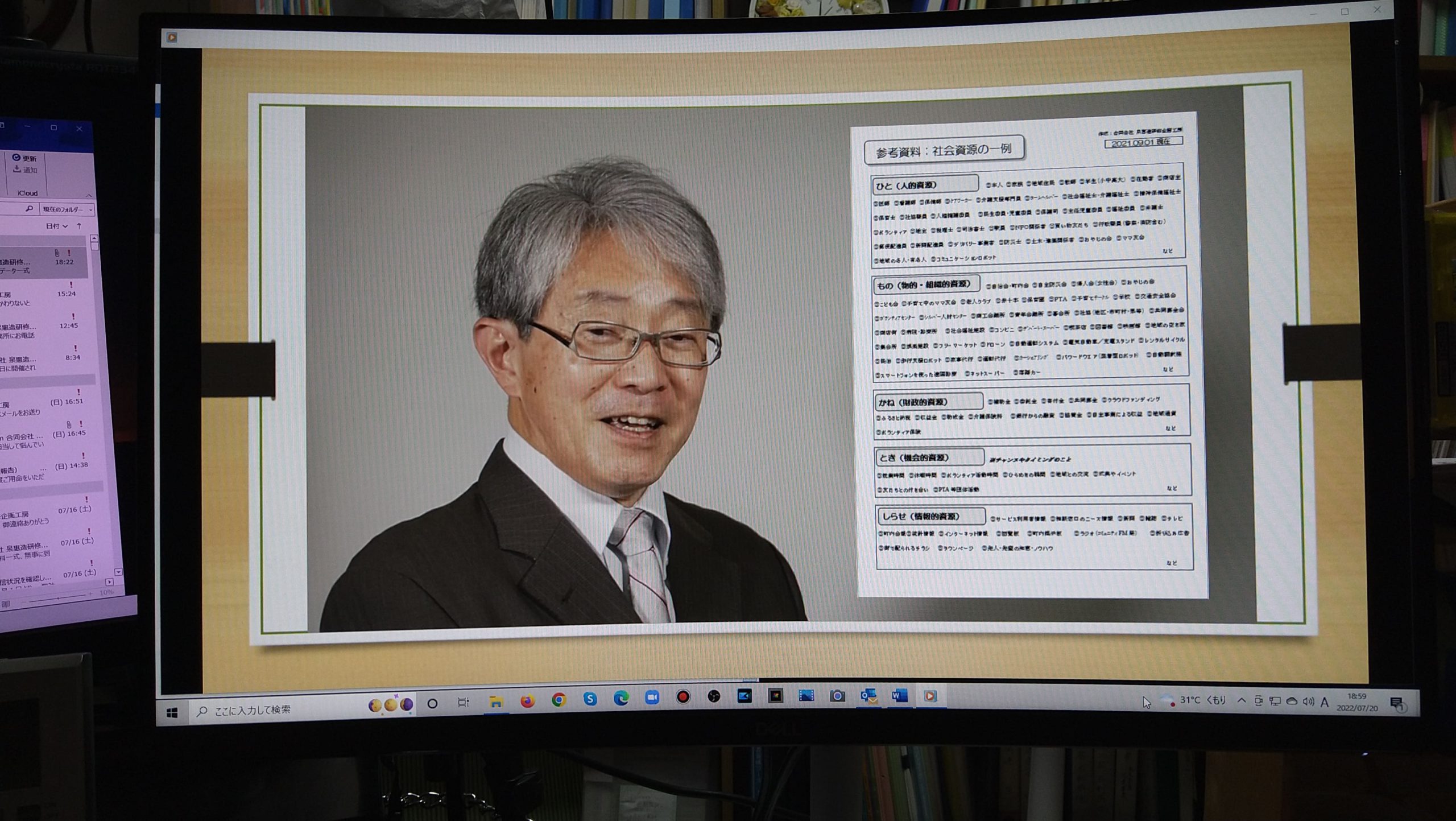Open the dark square app taskbar icon
Viewport: 1456px width, 821px height.
[775, 695]
